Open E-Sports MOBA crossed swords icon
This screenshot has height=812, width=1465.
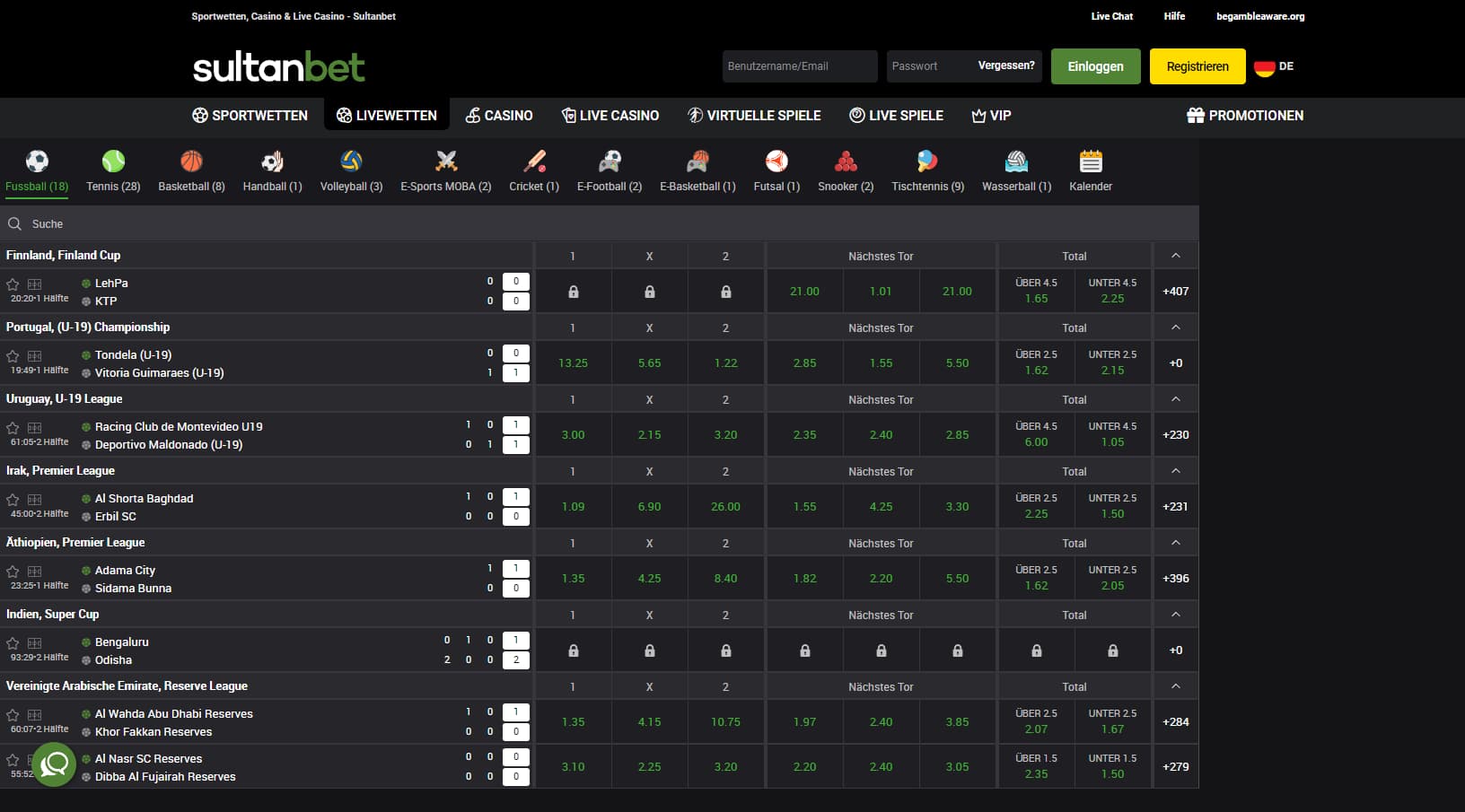(x=446, y=162)
